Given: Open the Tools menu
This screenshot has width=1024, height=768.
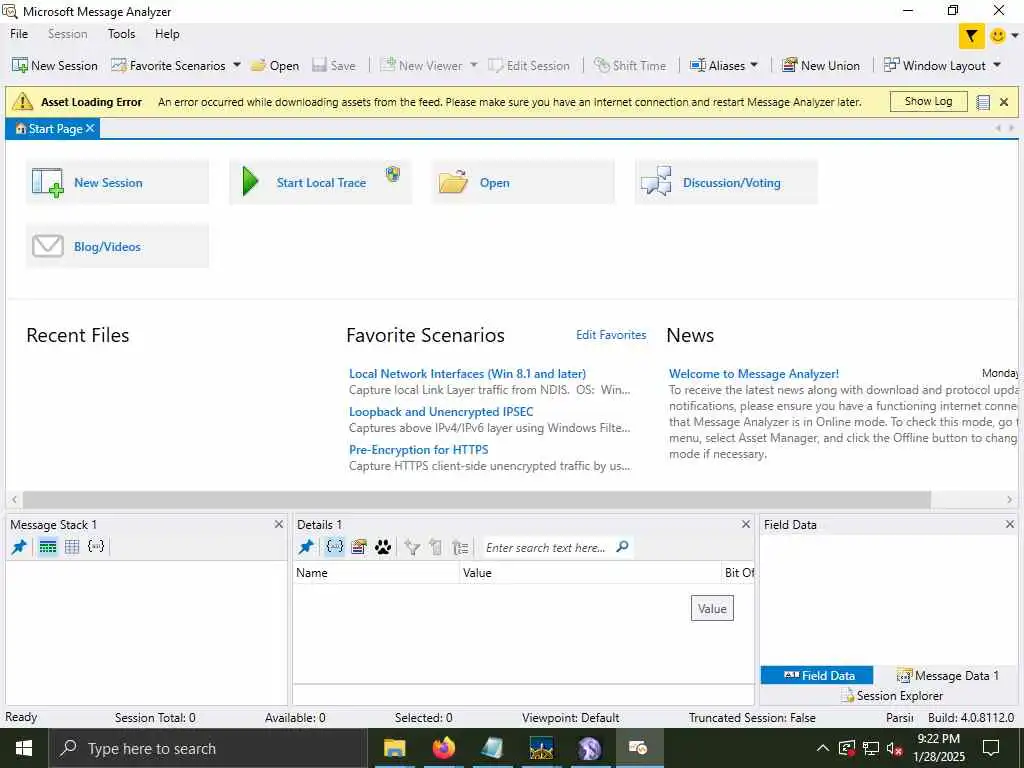Looking at the screenshot, I should click(x=121, y=34).
